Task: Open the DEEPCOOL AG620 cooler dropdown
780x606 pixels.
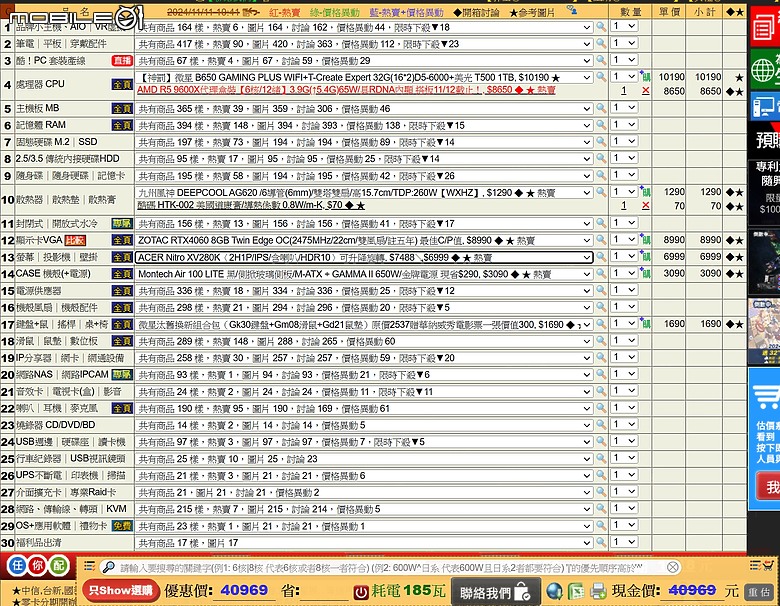Action: 364,193
